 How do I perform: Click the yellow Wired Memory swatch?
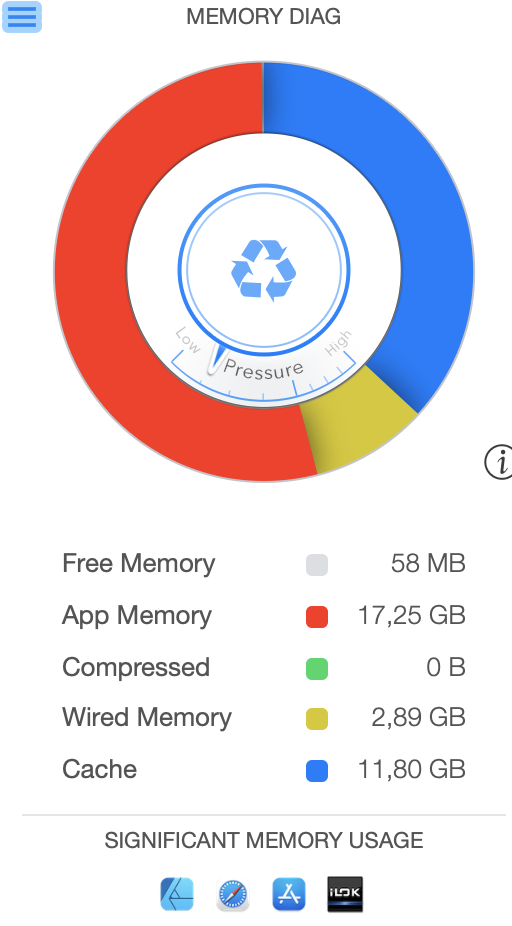pyautogui.click(x=317, y=719)
